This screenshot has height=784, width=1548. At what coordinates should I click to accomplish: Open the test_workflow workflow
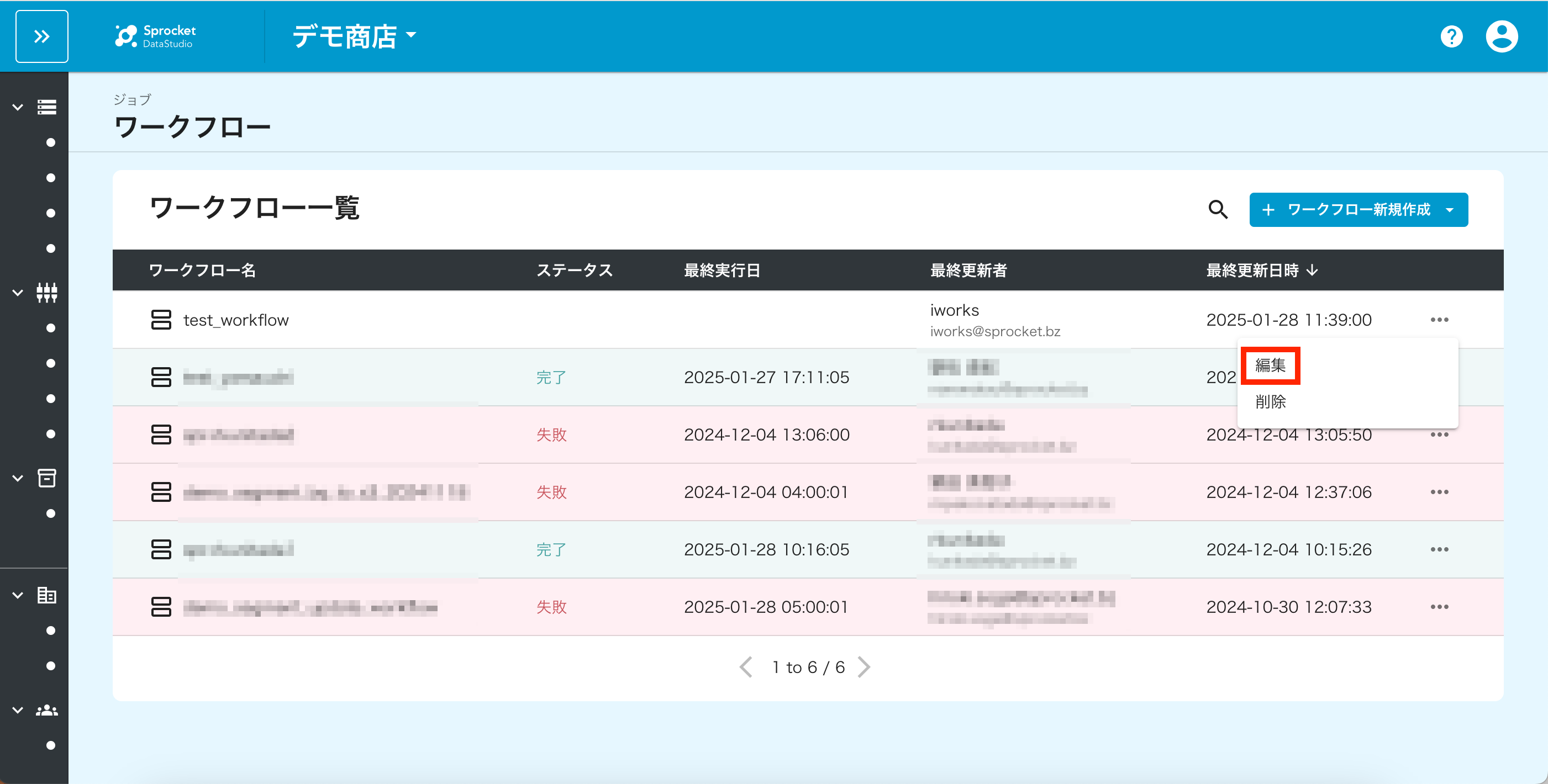(235, 320)
